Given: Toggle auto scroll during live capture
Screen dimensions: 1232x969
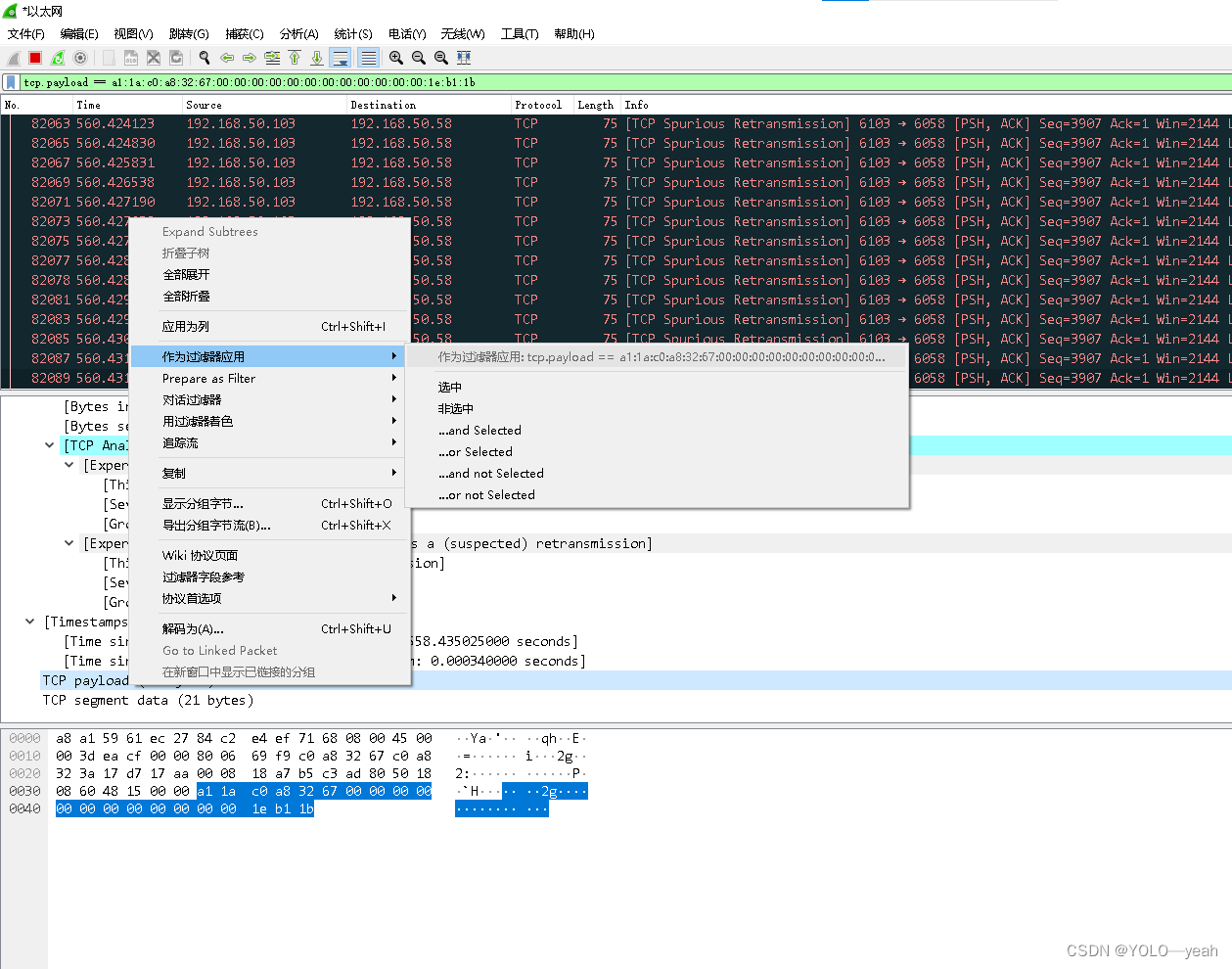Looking at the screenshot, I should (340, 58).
